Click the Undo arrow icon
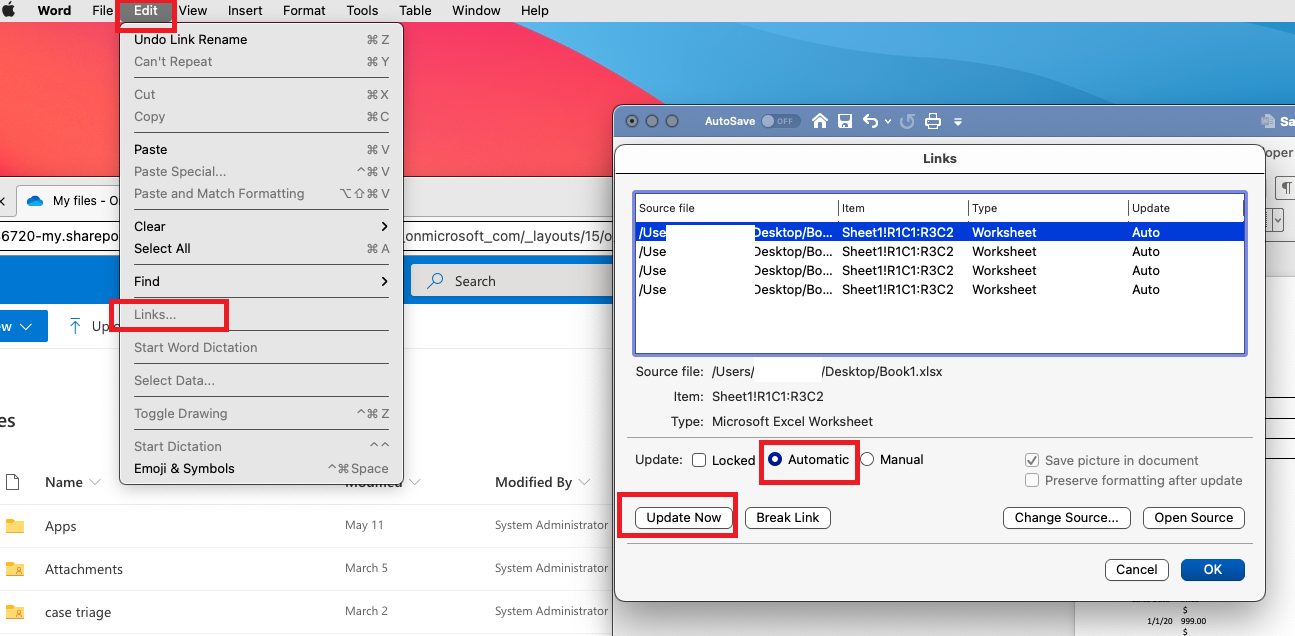1295x636 pixels. [870, 121]
